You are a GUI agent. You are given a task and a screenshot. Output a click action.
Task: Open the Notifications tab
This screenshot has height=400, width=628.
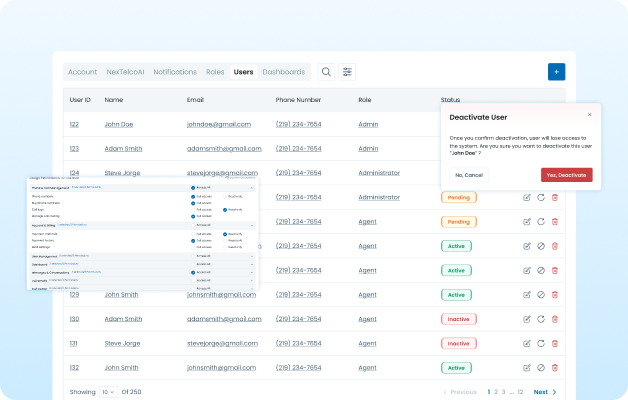click(x=175, y=72)
